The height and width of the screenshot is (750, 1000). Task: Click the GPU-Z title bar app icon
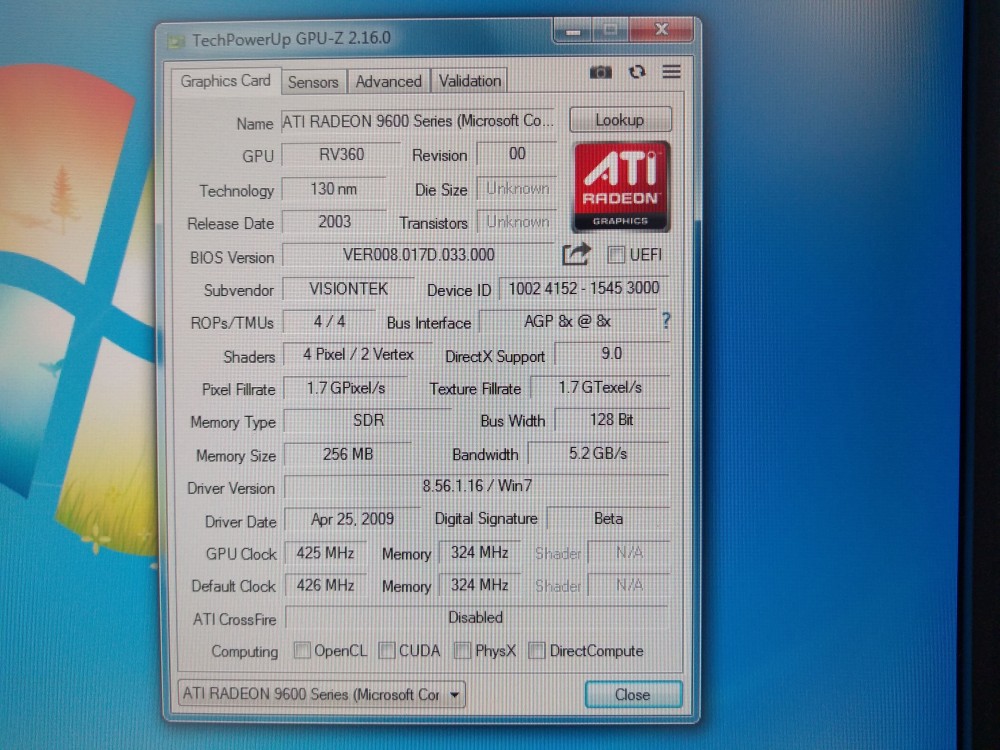click(175, 41)
